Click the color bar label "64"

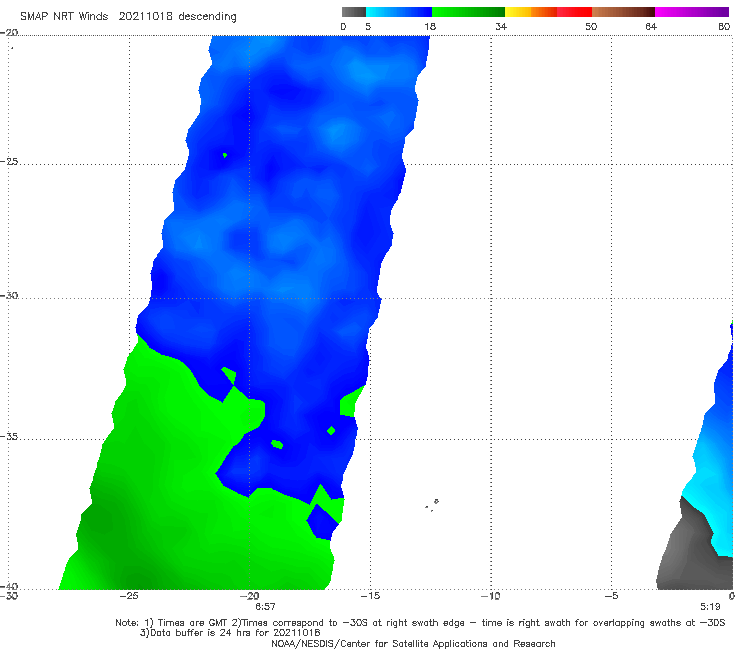pos(651,27)
